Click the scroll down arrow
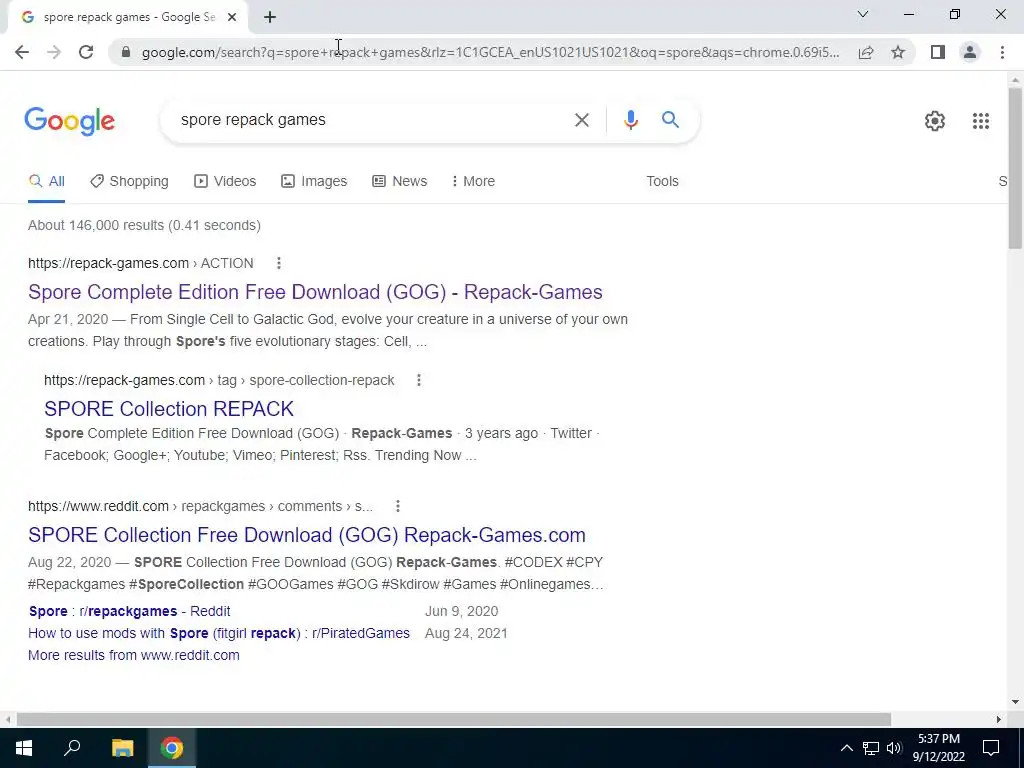1024x768 pixels. (1015, 702)
